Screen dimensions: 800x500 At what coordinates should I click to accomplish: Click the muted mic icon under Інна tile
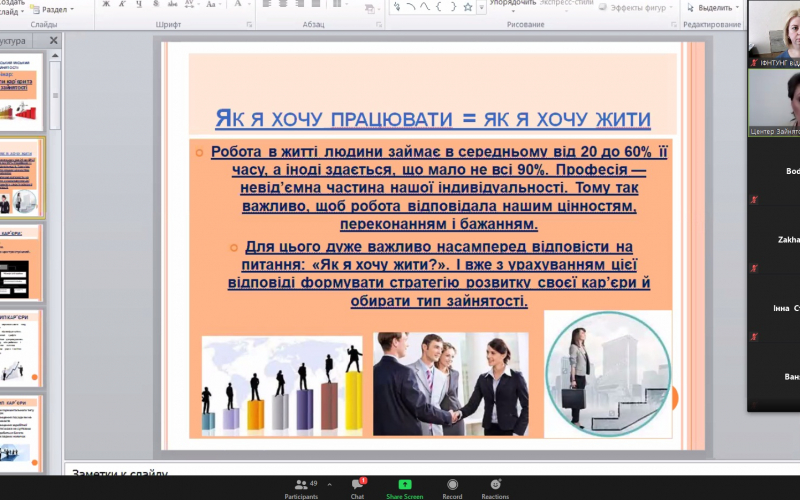754,336
